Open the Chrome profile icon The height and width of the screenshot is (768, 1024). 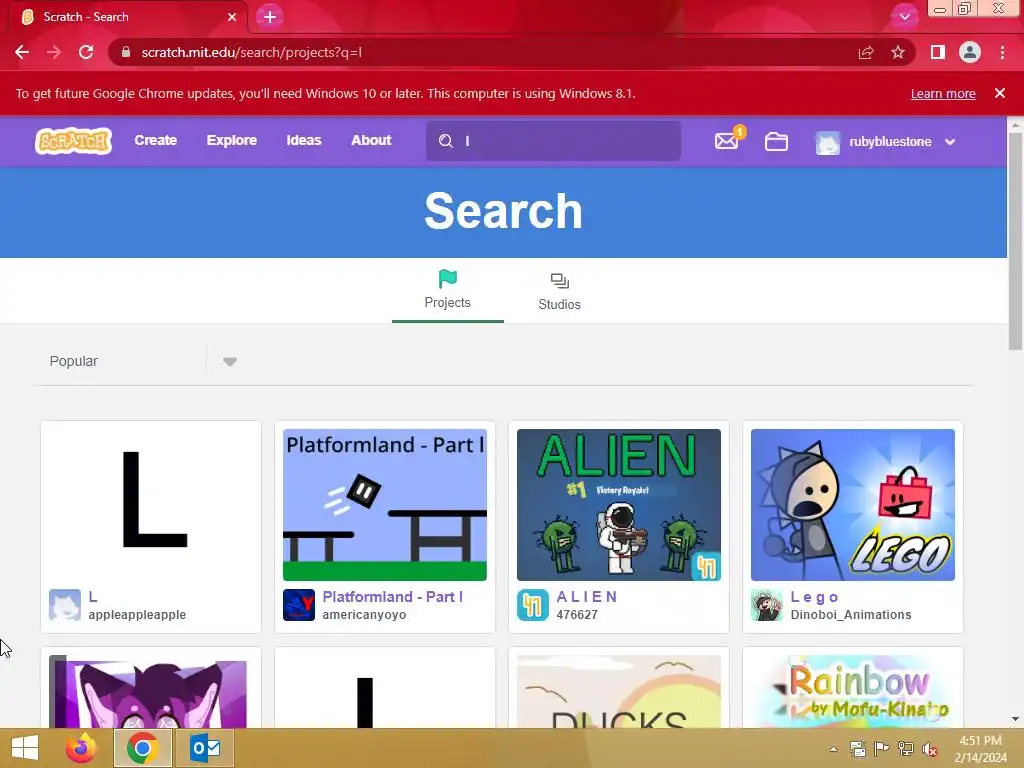pyautogui.click(x=970, y=52)
